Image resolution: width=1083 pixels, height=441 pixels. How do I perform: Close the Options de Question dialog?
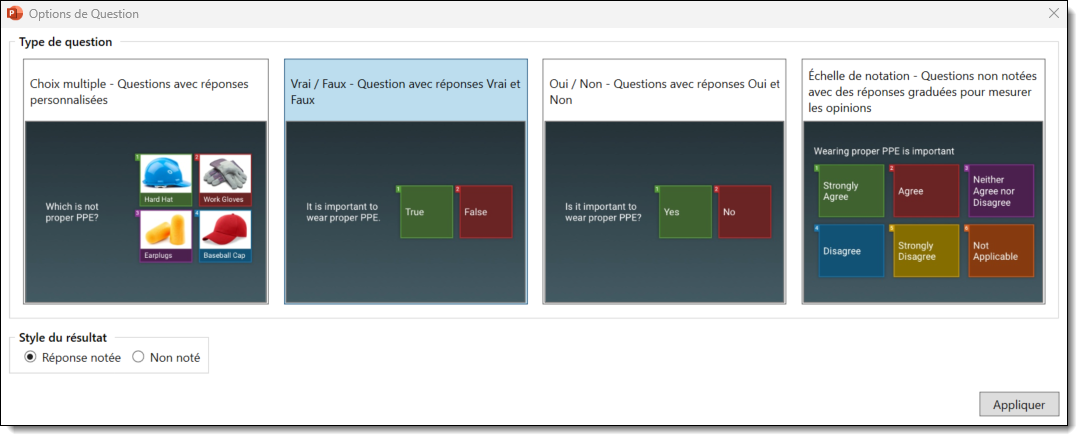[1053, 14]
